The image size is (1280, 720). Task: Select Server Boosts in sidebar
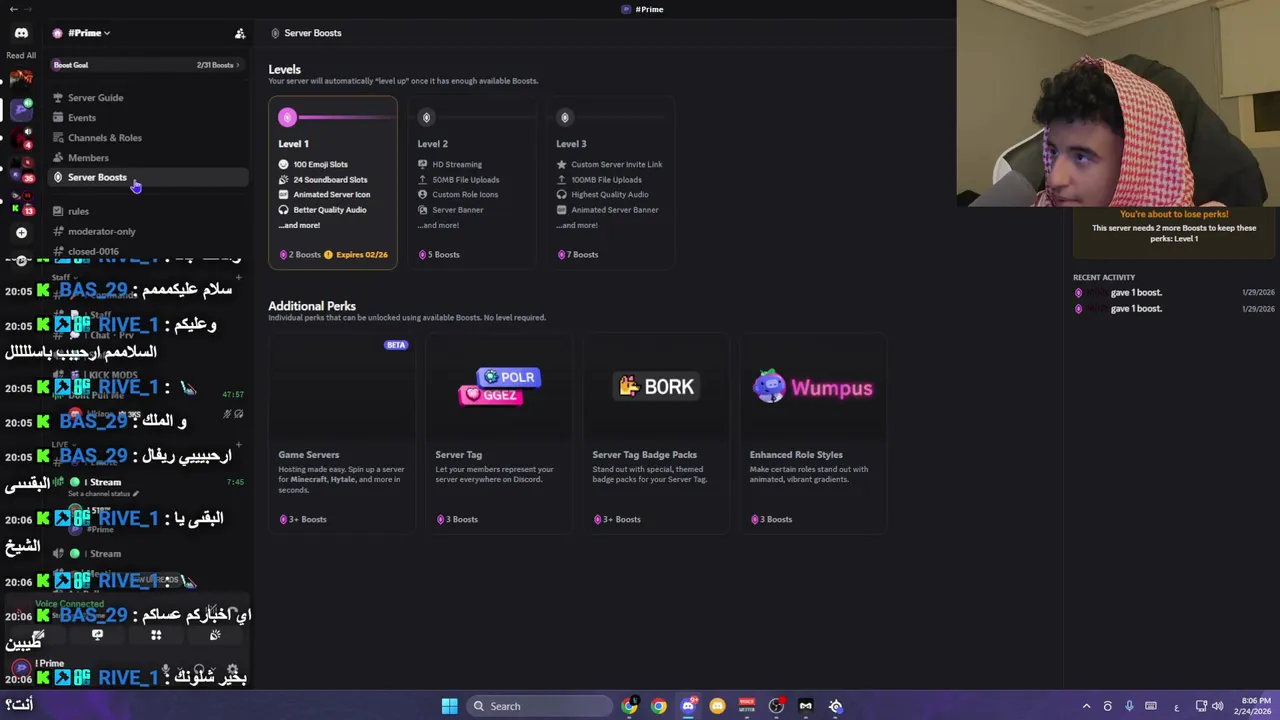tap(148, 177)
